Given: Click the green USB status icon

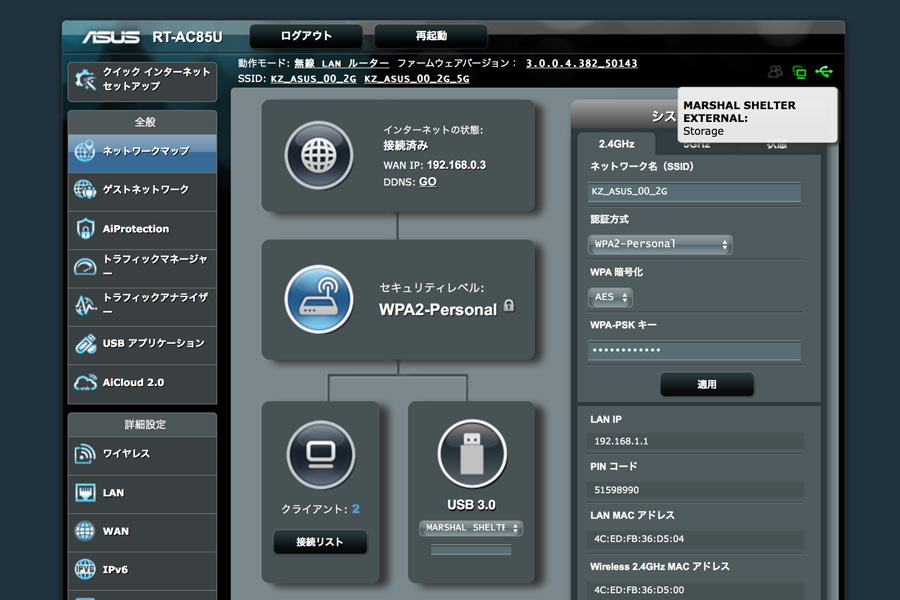Looking at the screenshot, I should tap(824, 72).
